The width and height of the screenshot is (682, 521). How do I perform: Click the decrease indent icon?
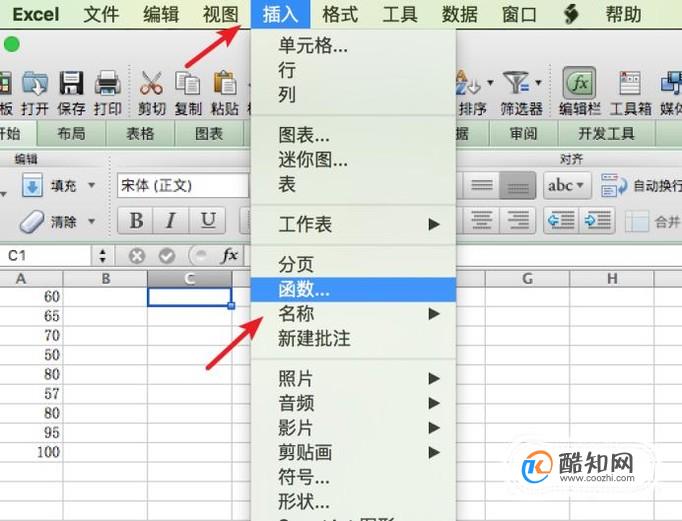(562, 221)
